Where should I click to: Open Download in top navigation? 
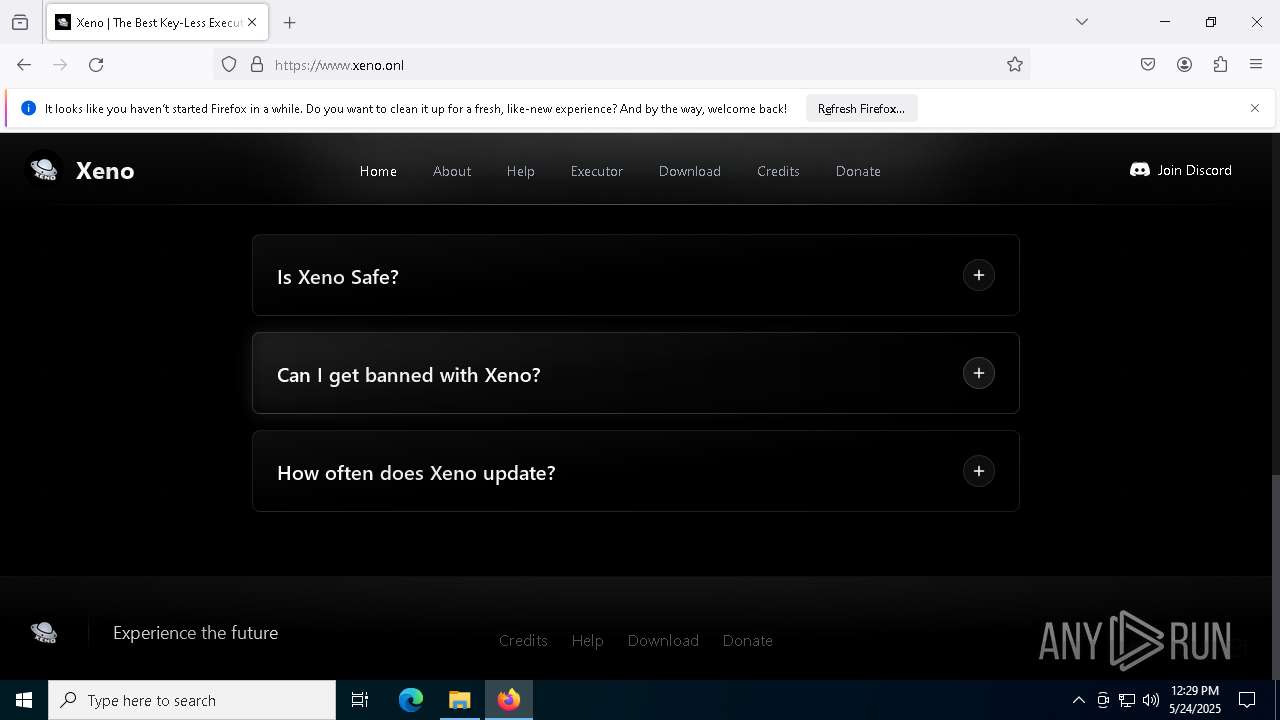point(690,171)
